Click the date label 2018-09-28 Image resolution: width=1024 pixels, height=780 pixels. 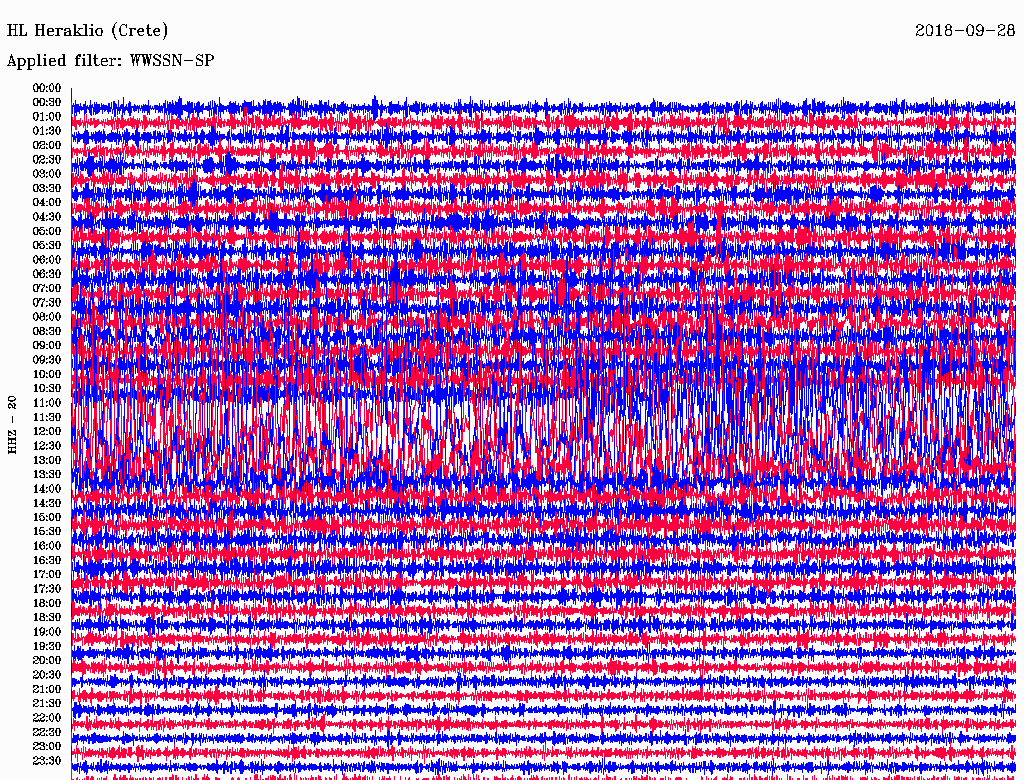pos(965,31)
